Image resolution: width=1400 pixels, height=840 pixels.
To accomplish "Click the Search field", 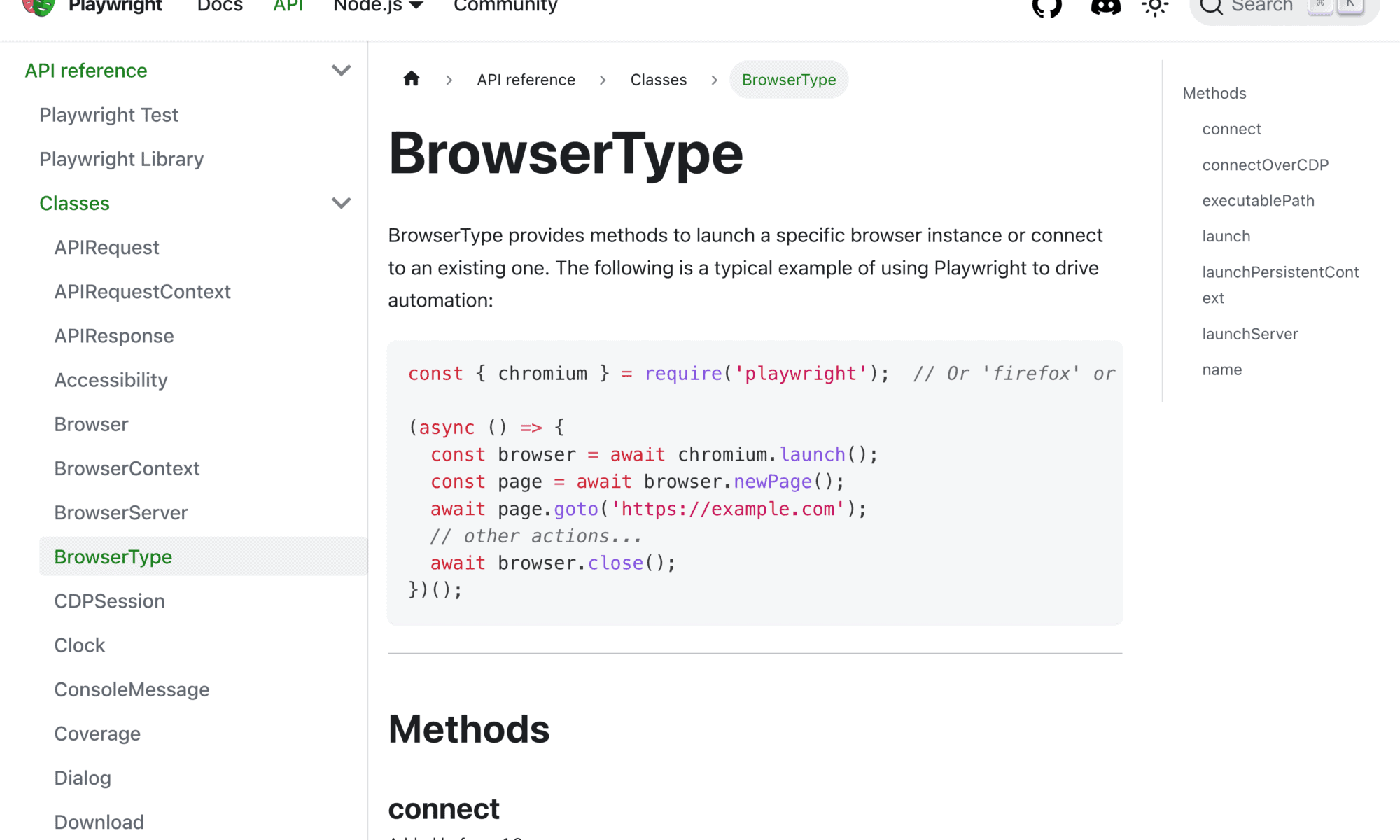I will click(1284, 7).
